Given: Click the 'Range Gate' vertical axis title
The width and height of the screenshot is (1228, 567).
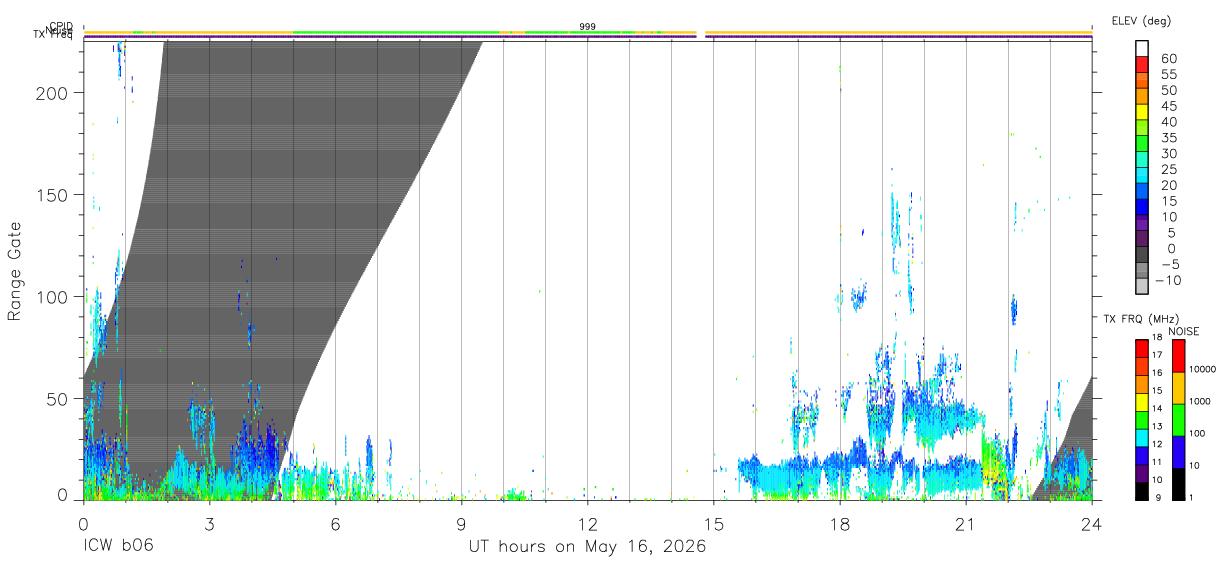Looking at the screenshot, I should coord(15,271).
